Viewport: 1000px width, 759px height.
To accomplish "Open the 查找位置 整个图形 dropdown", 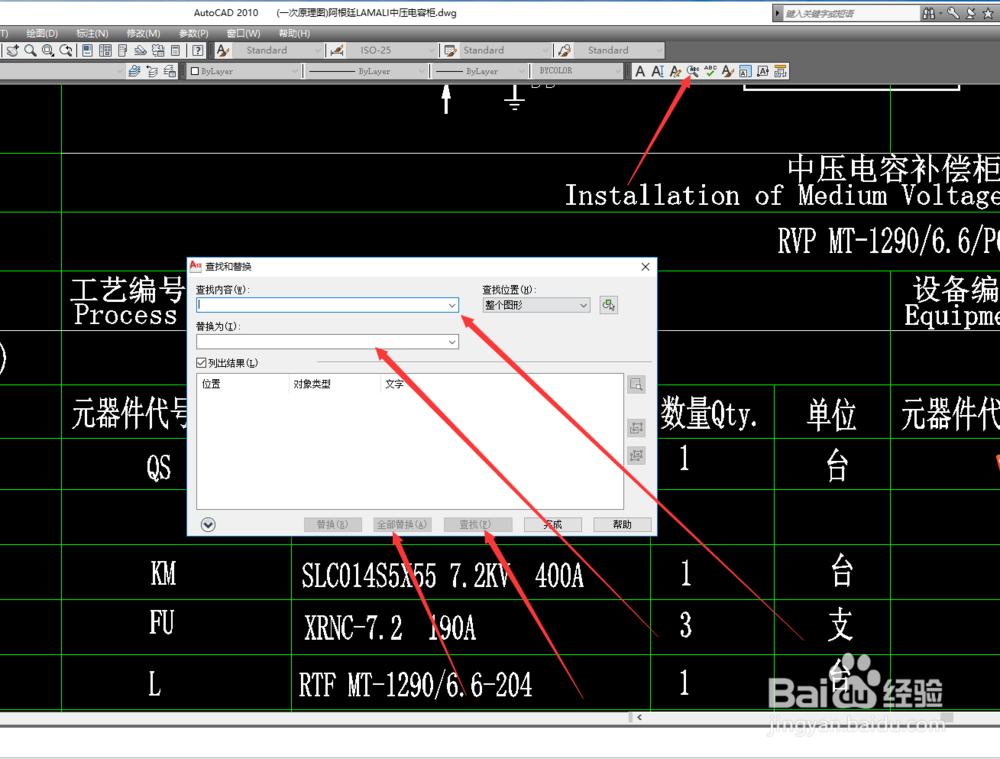I will (536, 306).
